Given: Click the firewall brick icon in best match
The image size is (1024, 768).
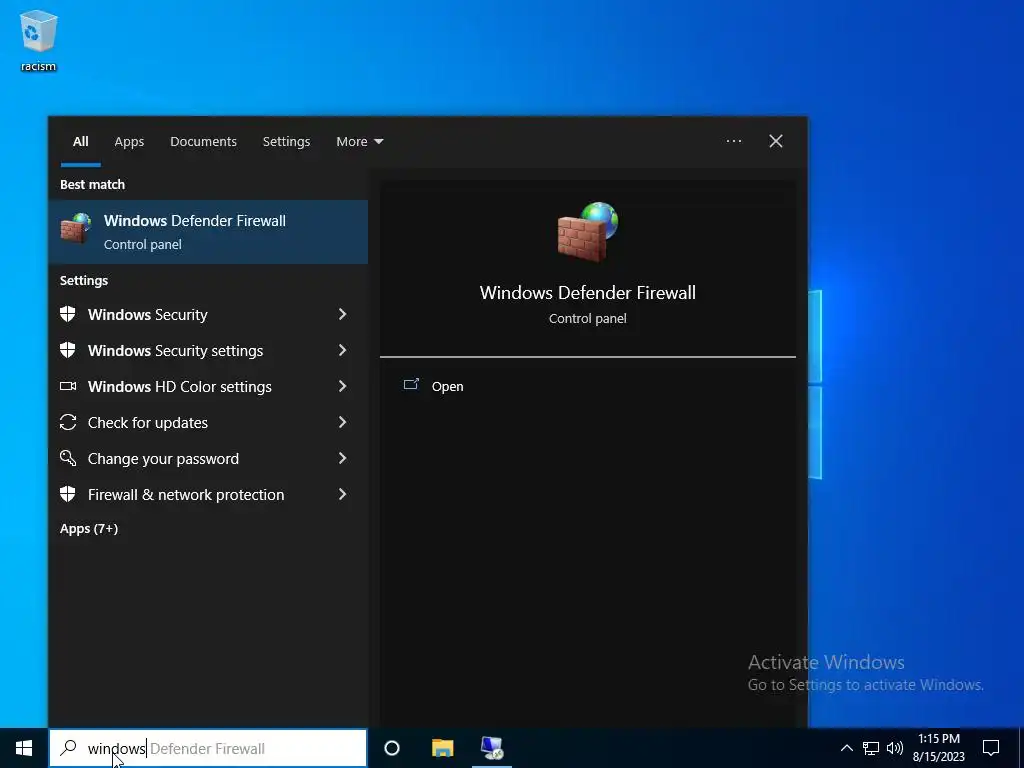Looking at the screenshot, I should pyautogui.click(x=76, y=228).
